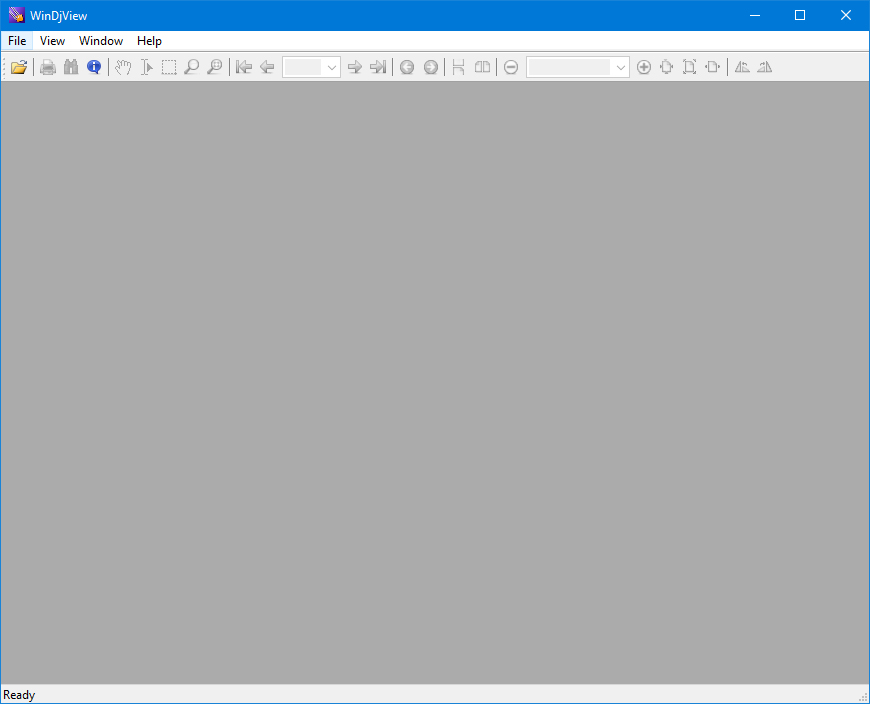Image resolution: width=870 pixels, height=704 pixels.
Task: Toggle the facing pages book icon
Action: (482, 67)
